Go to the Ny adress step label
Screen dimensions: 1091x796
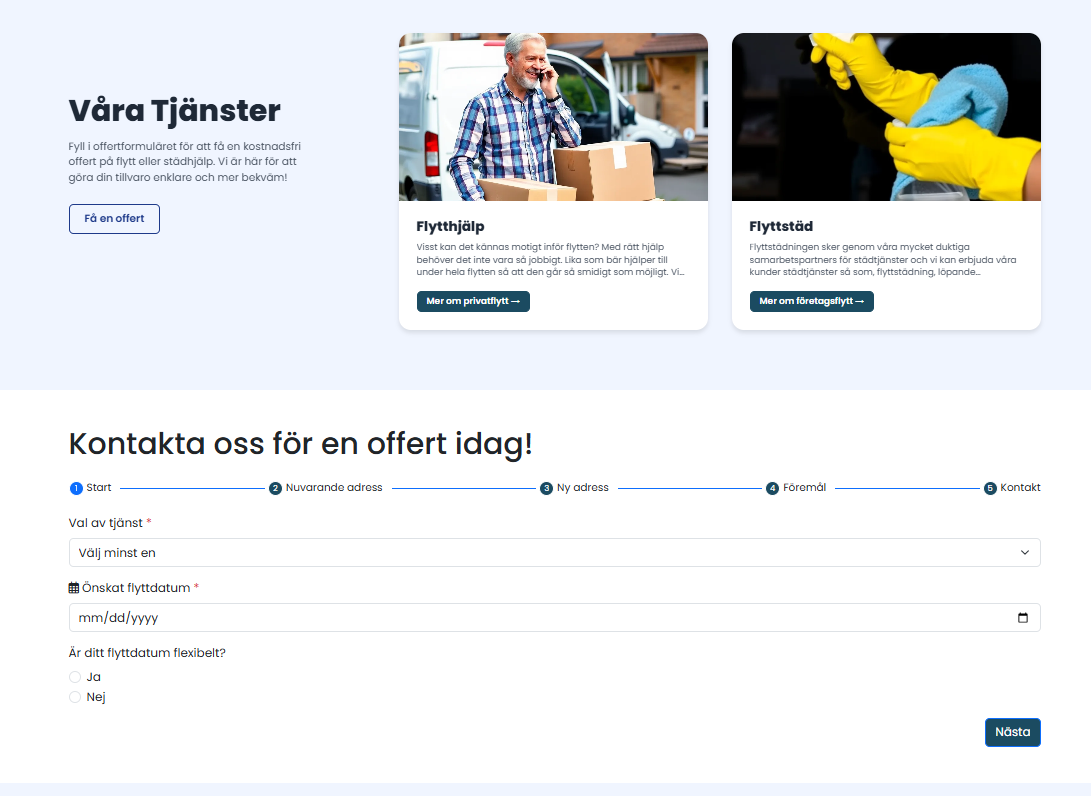tap(582, 488)
